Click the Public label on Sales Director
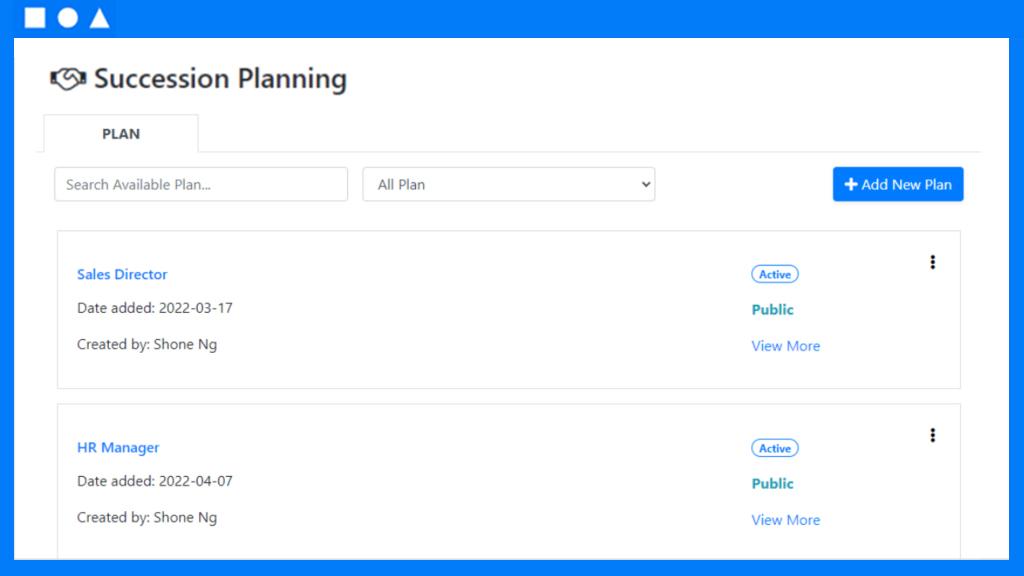The height and width of the screenshot is (576, 1024). [x=773, y=310]
